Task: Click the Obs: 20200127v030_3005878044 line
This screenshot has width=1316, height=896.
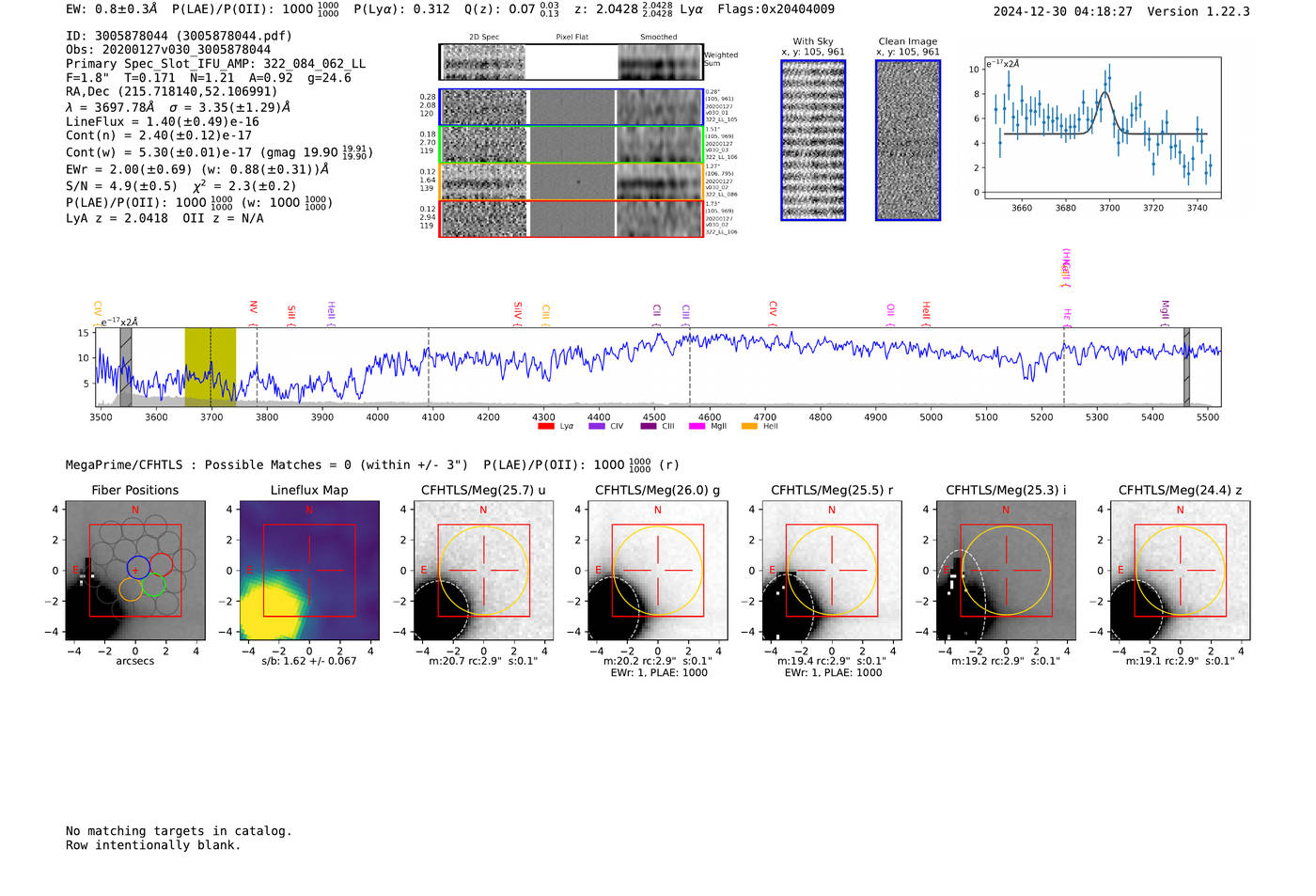Action: pyautogui.click(x=168, y=50)
